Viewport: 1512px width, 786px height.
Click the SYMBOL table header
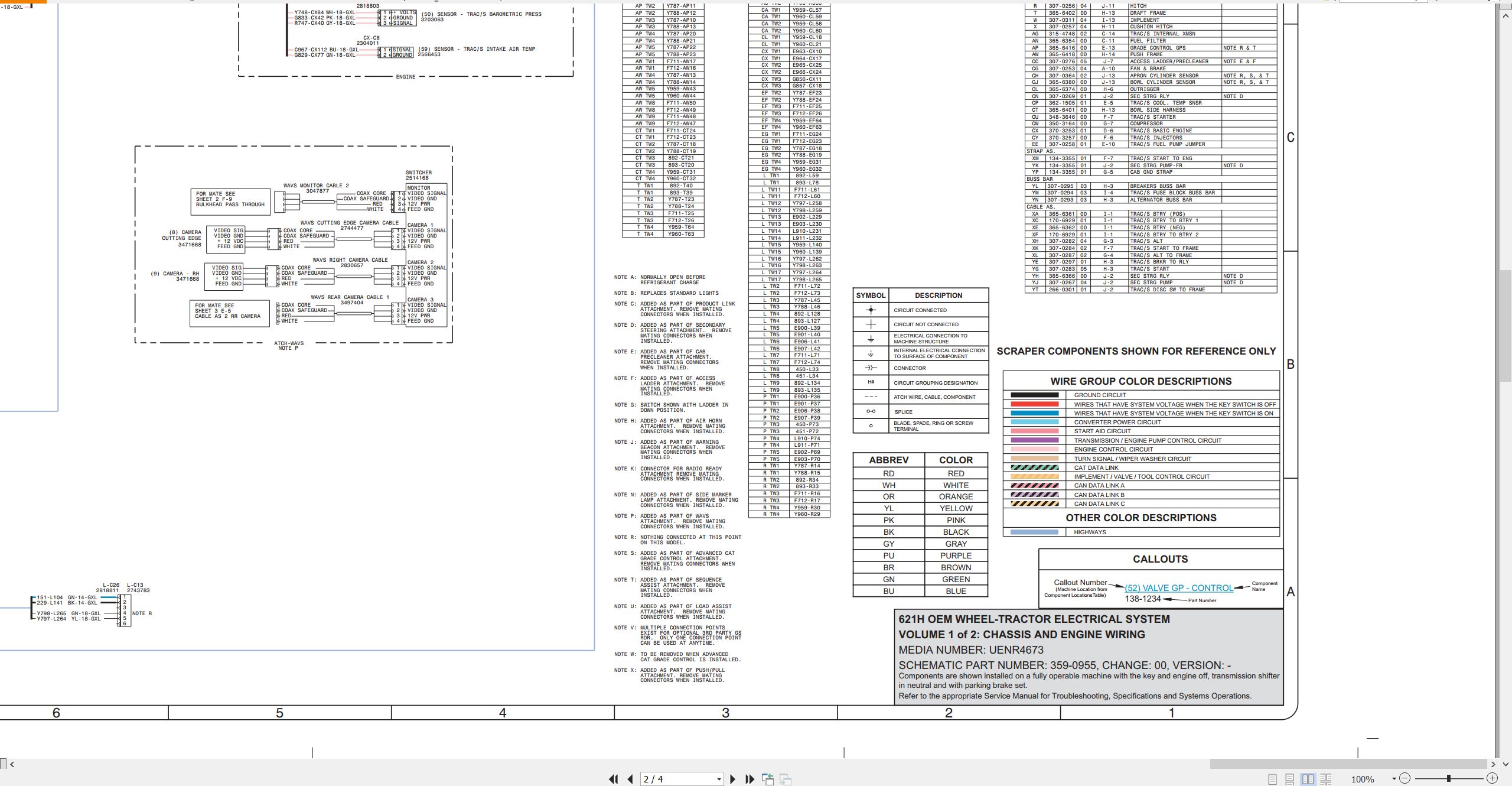[x=871, y=295]
